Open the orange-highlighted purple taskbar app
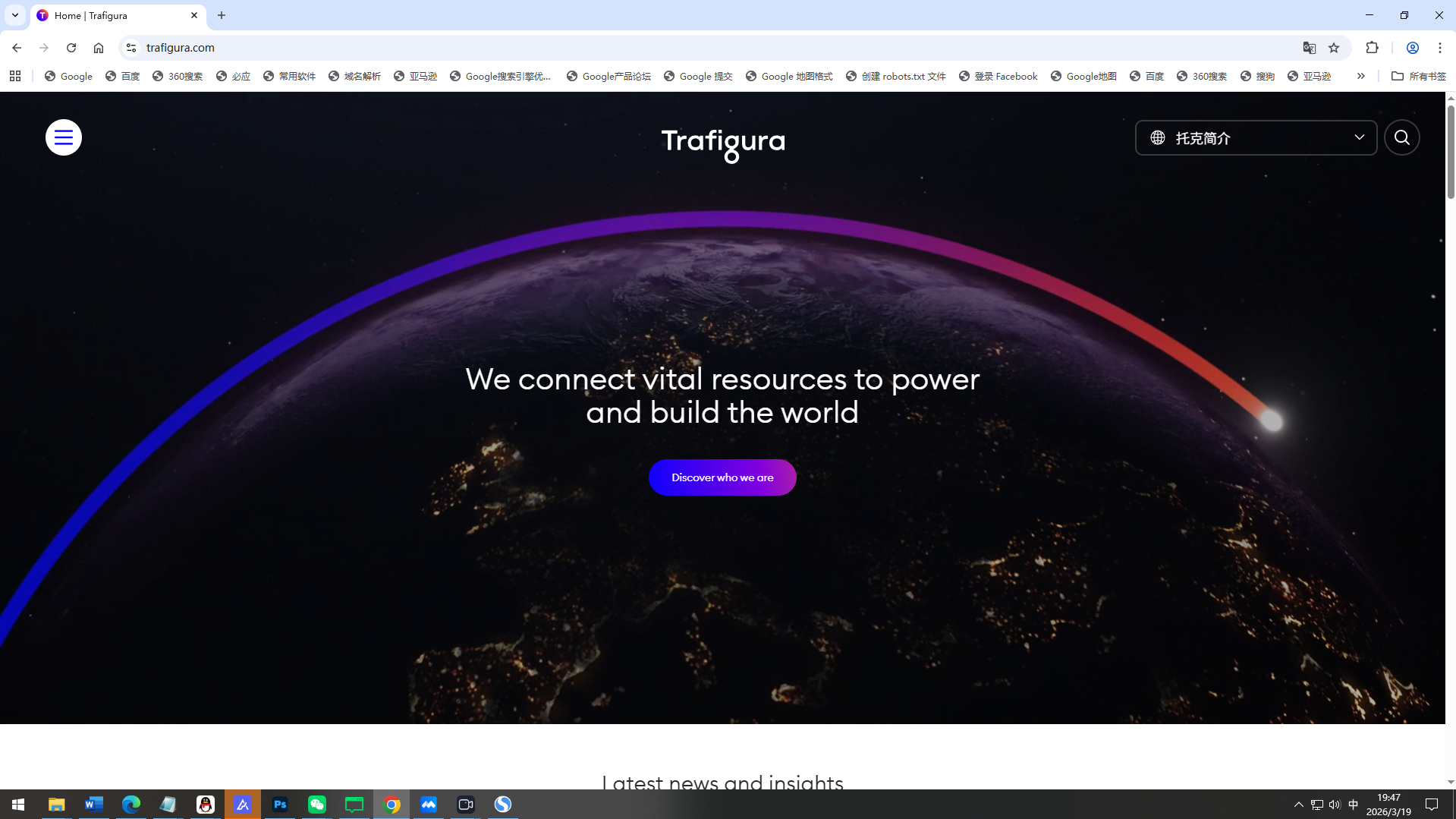The height and width of the screenshot is (819, 1456). point(242,805)
